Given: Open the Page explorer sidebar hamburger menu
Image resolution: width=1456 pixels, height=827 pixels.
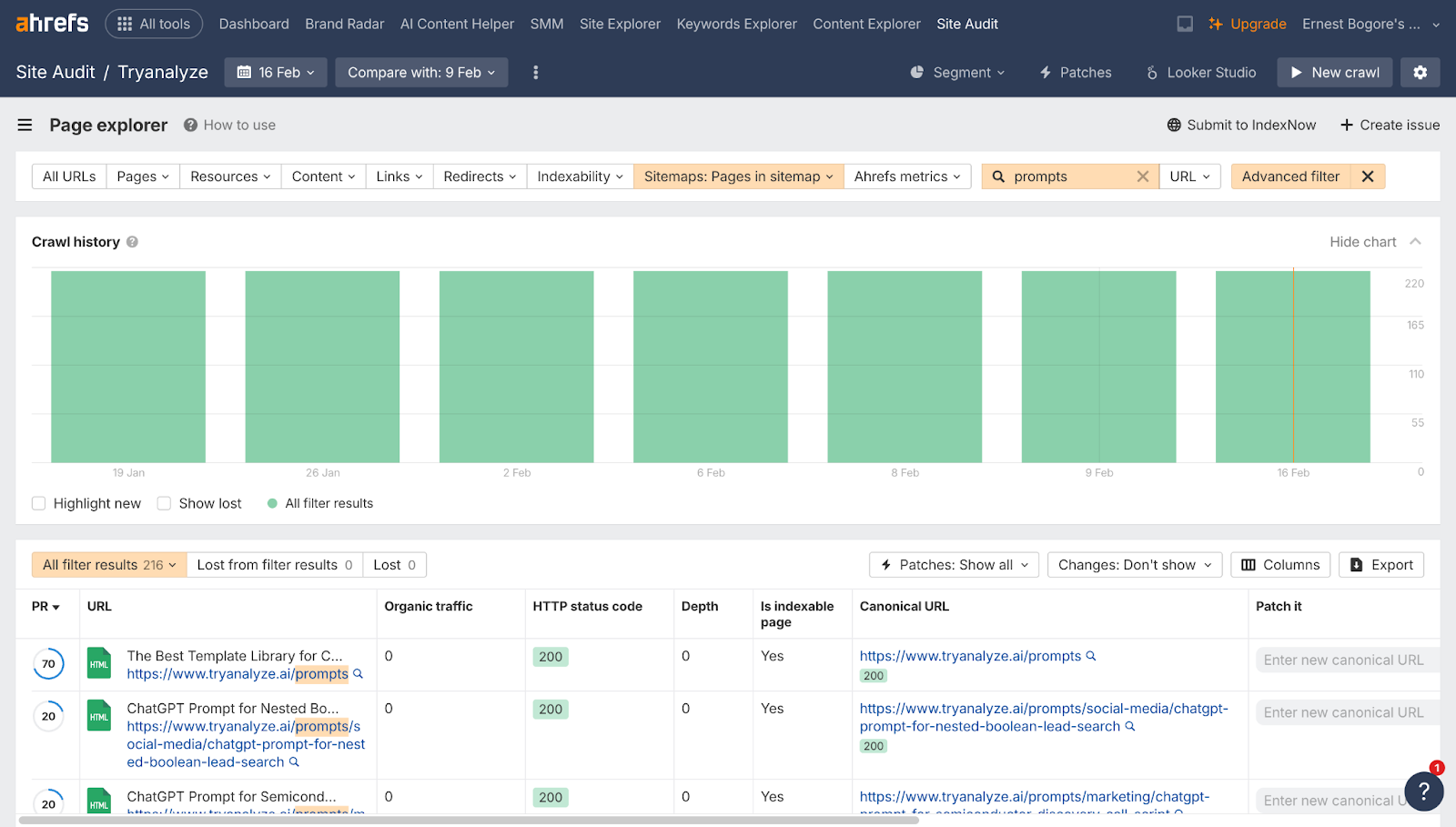Looking at the screenshot, I should (x=25, y=125).
